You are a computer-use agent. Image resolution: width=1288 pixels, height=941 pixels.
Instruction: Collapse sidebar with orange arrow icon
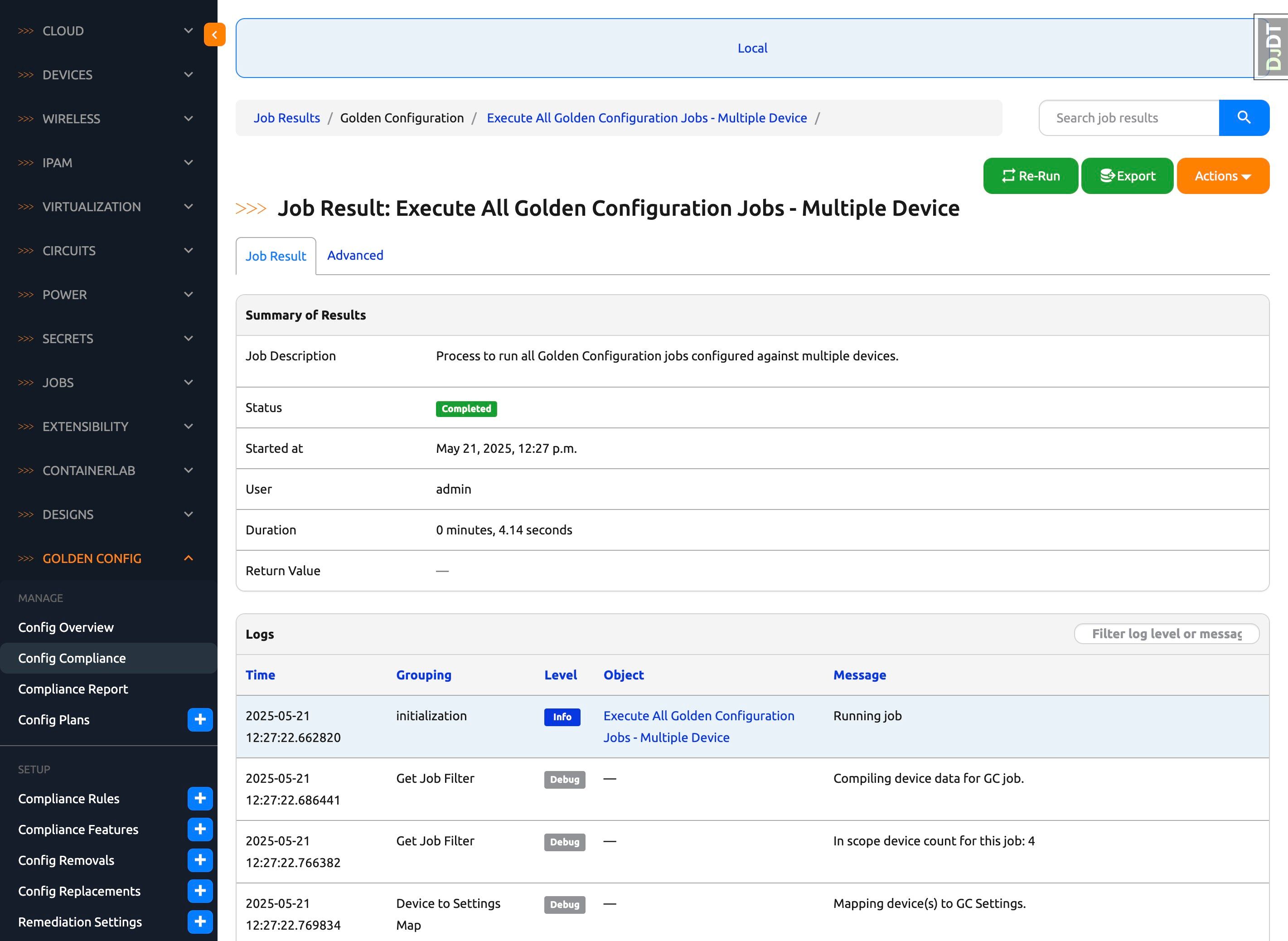(x=215, y=35)
